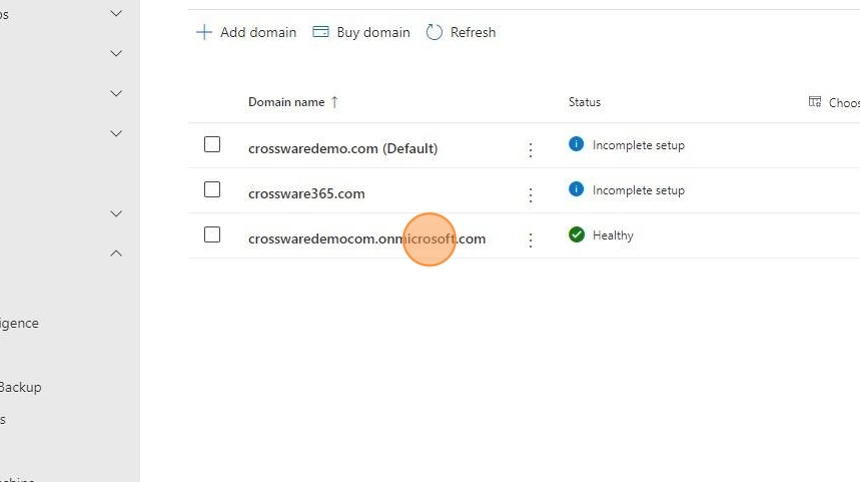This screenshot has height=482, width=860.
Task: Open crosswaredemo.com (Default) domain
Action: (x=343, y=149)
